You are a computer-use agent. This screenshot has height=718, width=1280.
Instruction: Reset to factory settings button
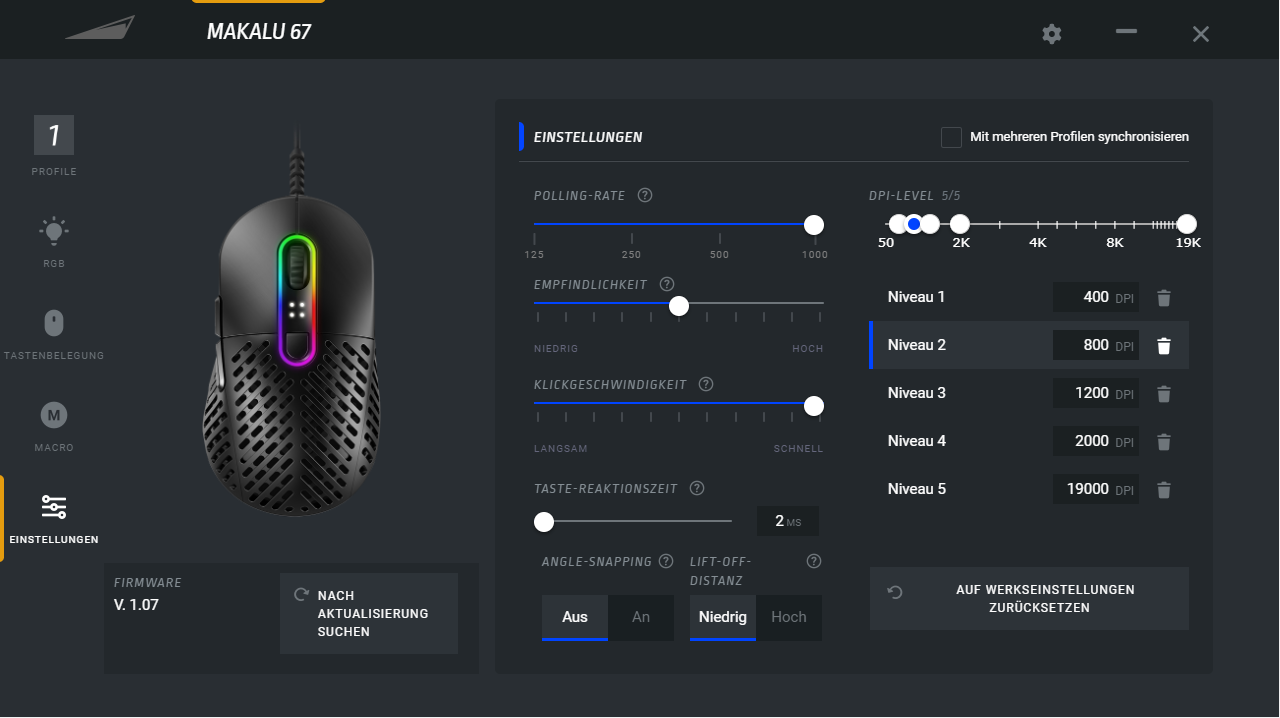pos(1029,598)
